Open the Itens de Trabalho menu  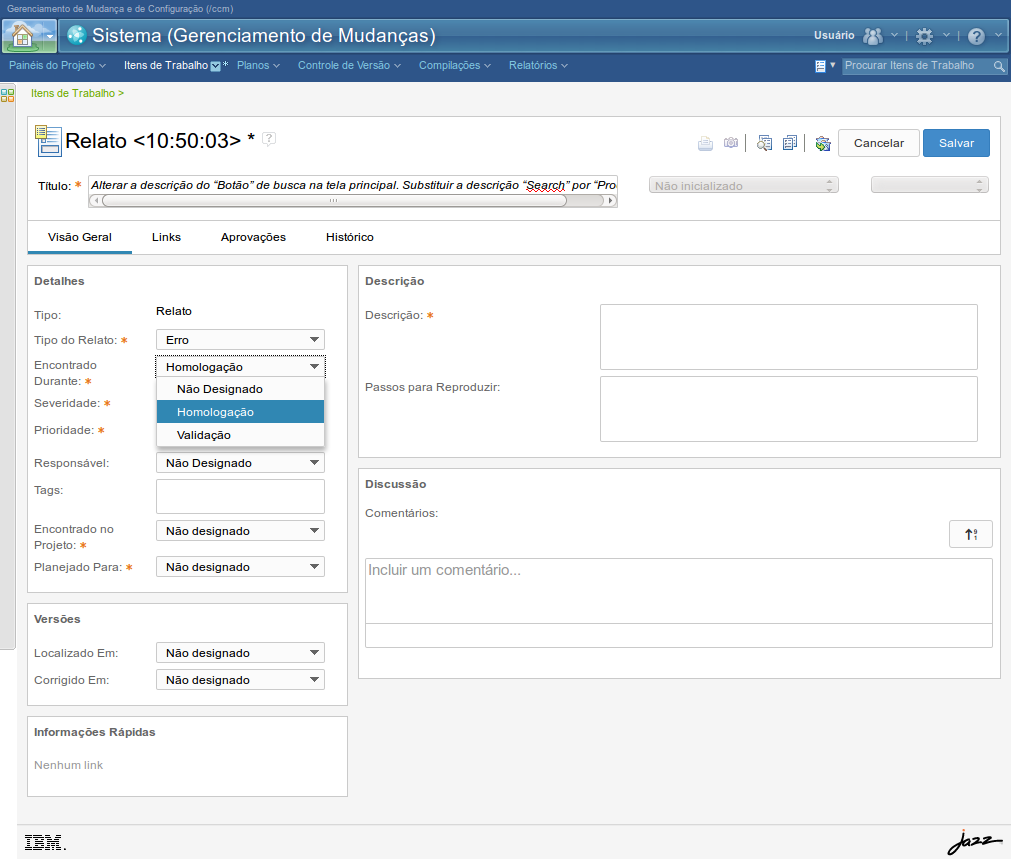click(x=172, y=66)
